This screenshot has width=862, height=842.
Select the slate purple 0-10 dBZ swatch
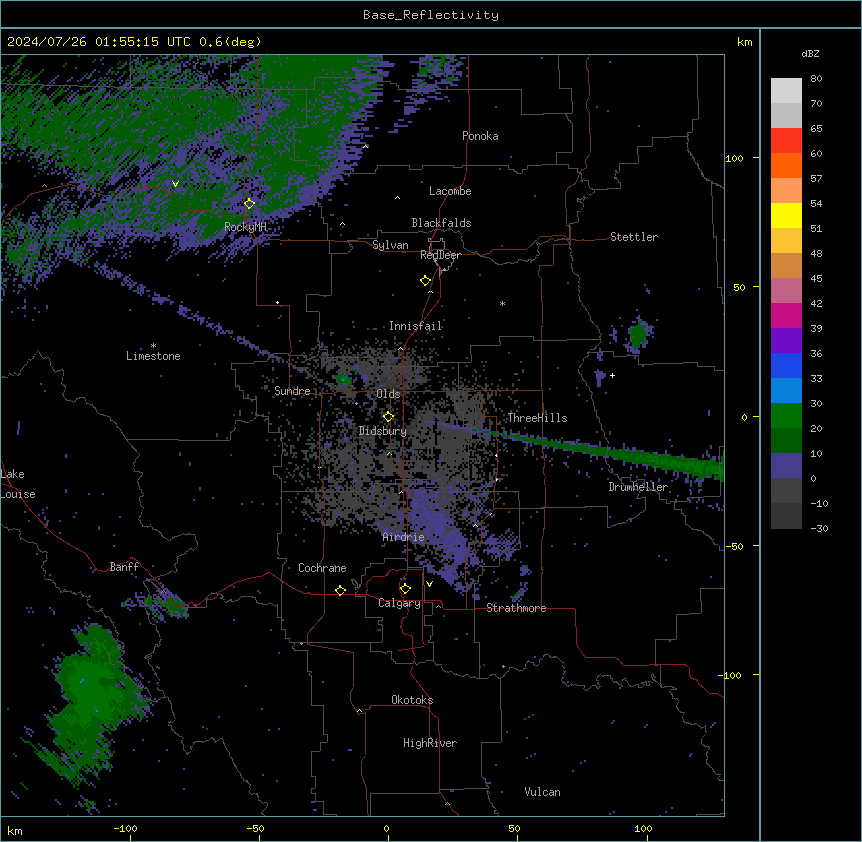coord(786,466)
